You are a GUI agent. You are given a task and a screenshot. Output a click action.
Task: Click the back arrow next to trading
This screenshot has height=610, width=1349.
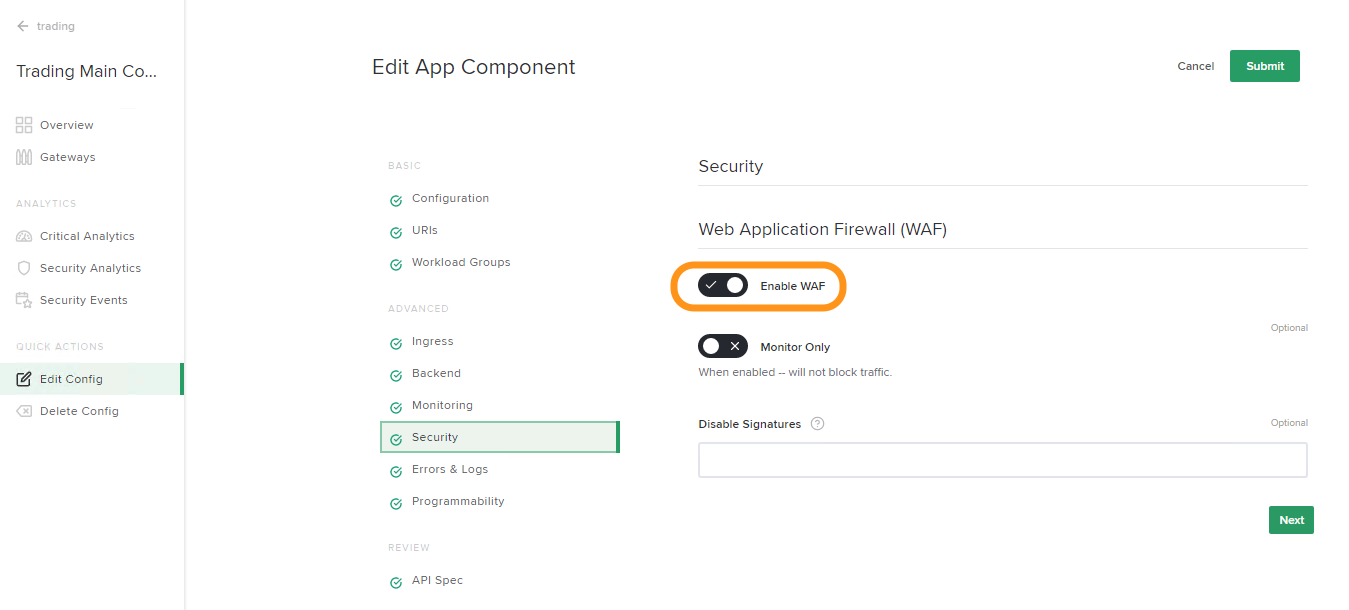[x=23, y=26]
